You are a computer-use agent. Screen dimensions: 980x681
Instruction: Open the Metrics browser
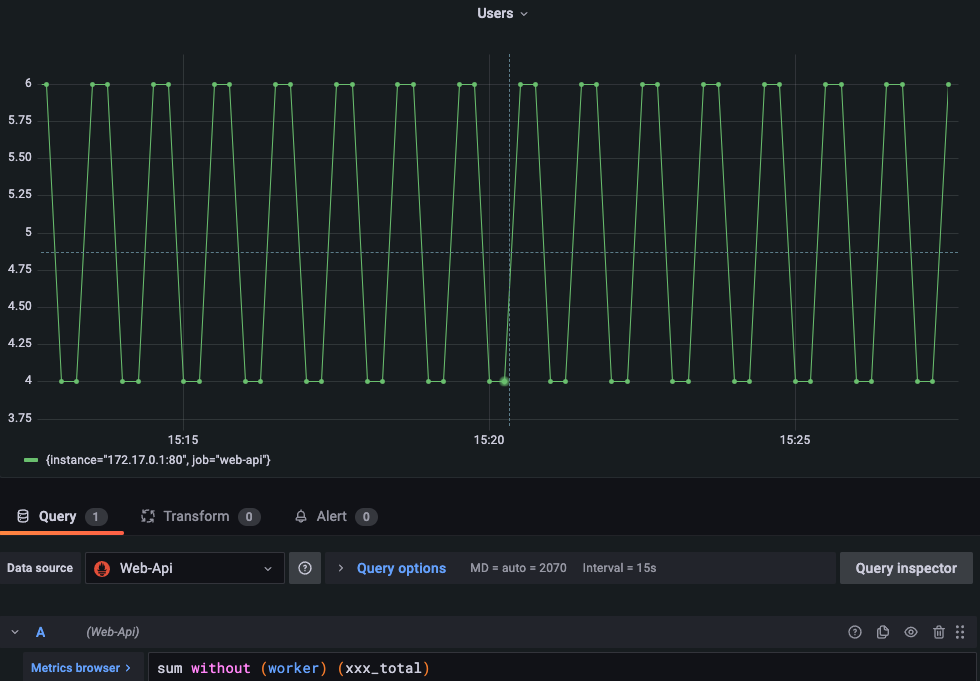pos(81,667)
